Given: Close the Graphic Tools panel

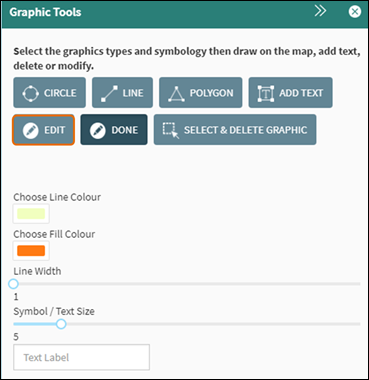Looking at the screenshot, I should pos(355,12).
